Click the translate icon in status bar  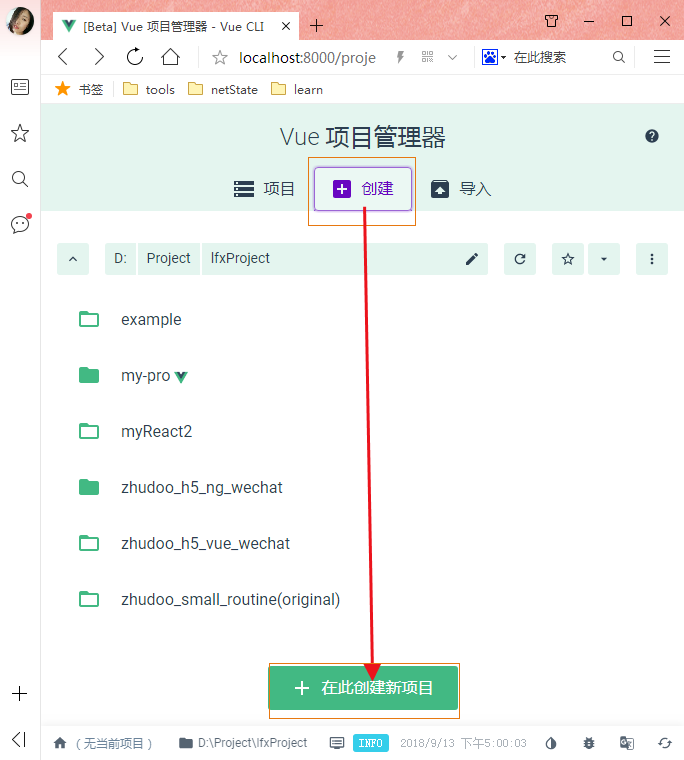click(627, 743)
